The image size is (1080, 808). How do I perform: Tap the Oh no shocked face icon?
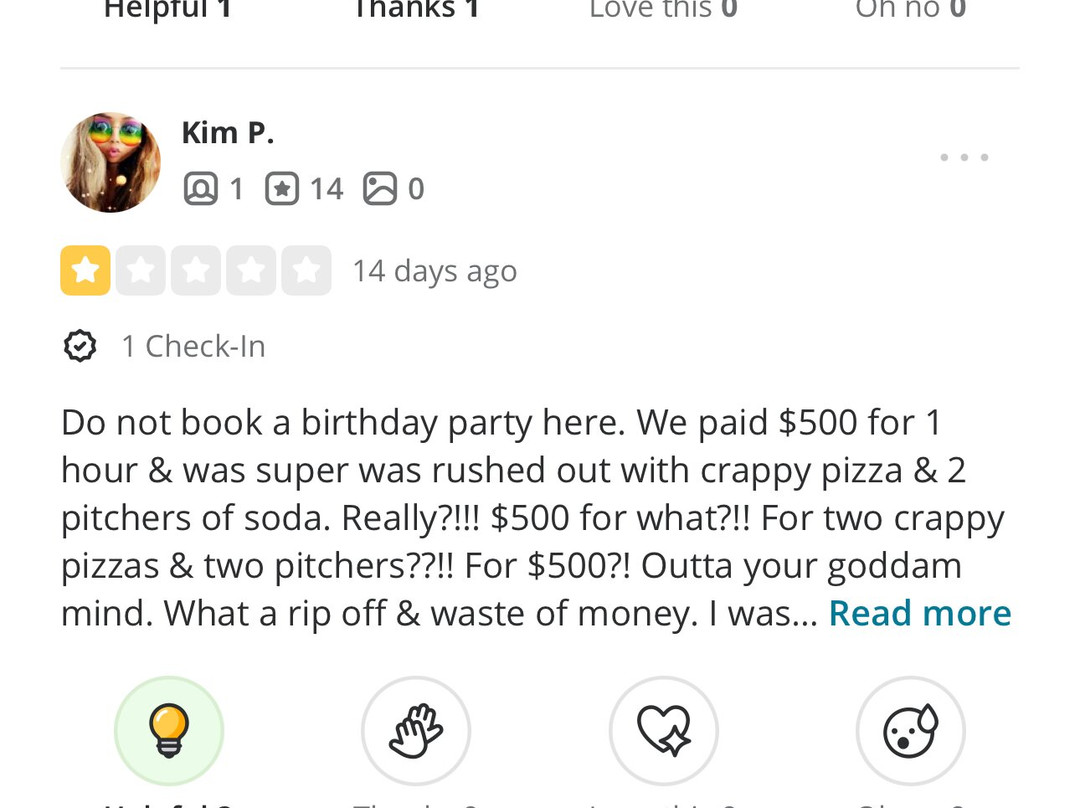point(911,731)
